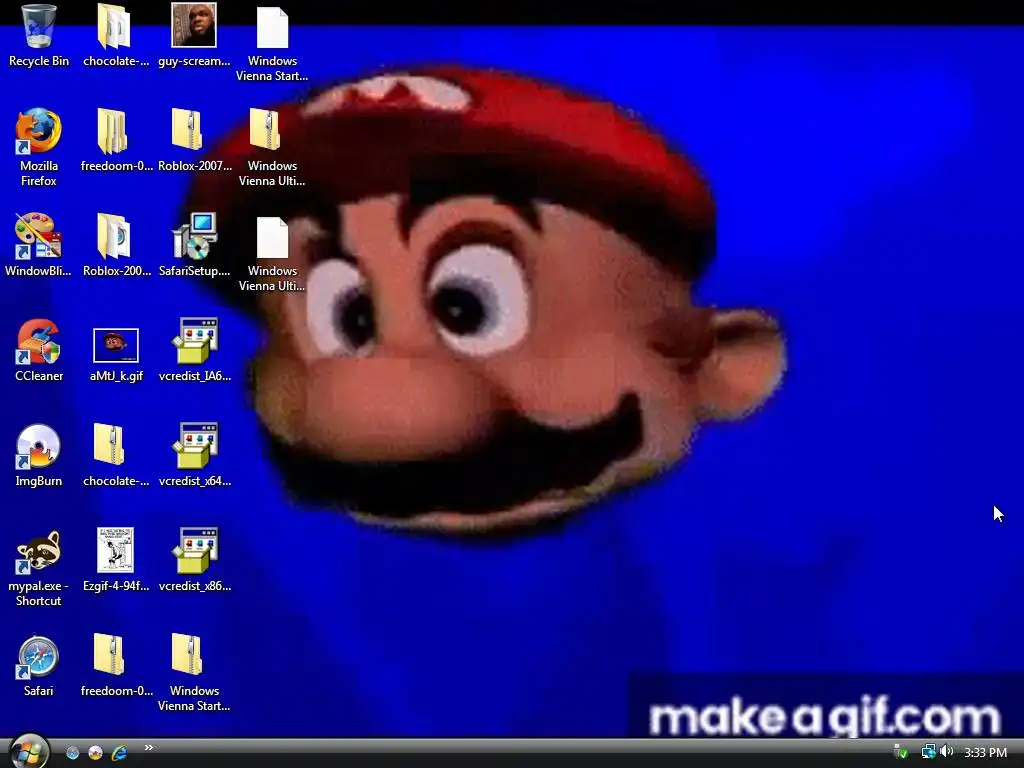The height and width of the screenshot is (768, 1024).
Task: Open the Recycle Bin icon
Action: pyautogui.click(x=39, y=27)
